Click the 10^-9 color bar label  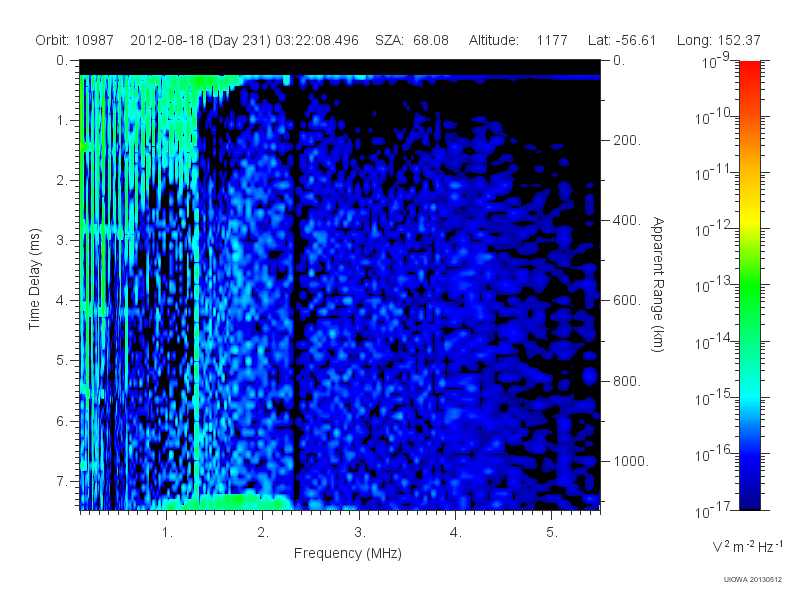click(x=716, y=61)
